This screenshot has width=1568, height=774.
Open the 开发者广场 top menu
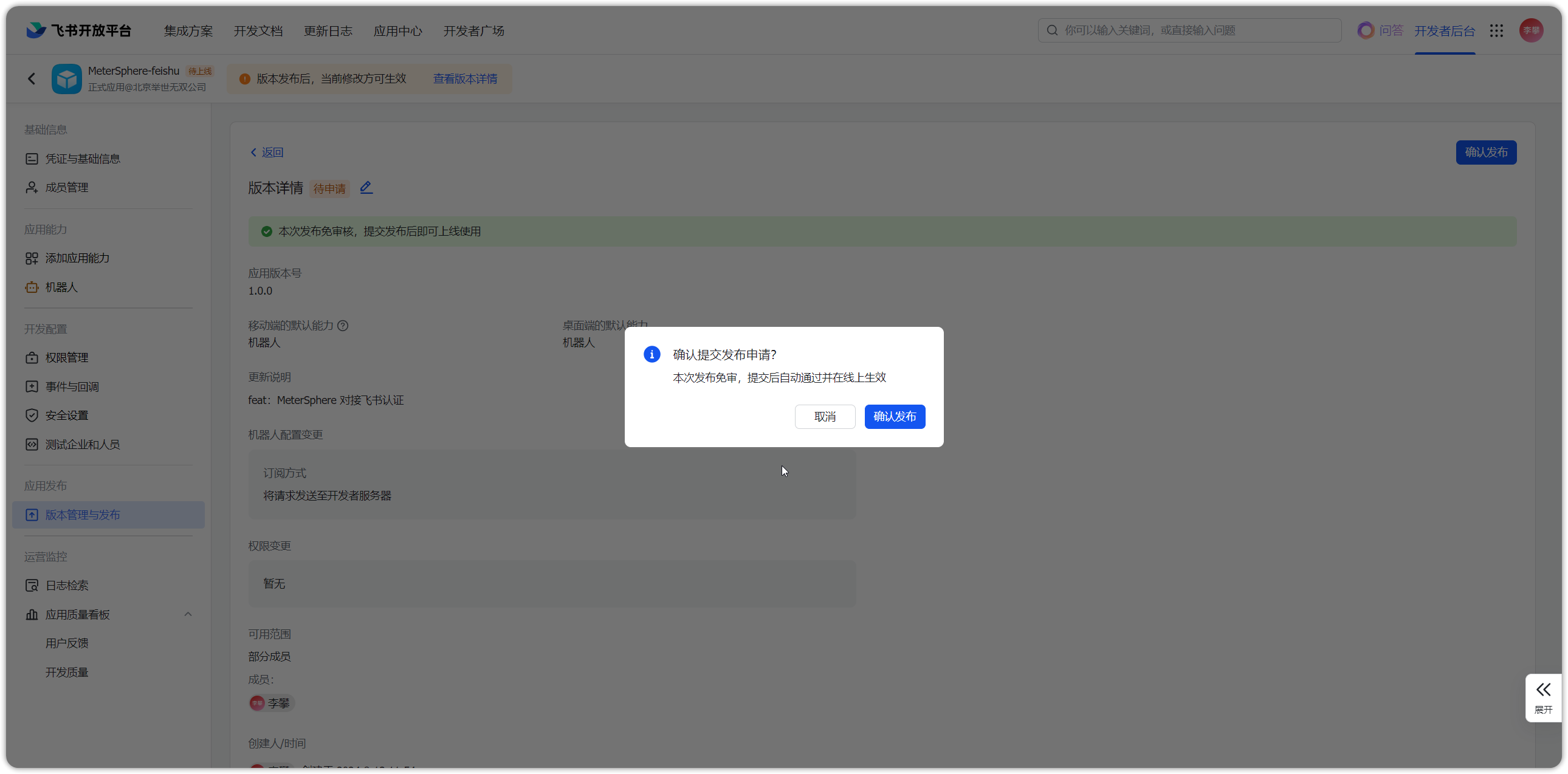click(473, 30)
